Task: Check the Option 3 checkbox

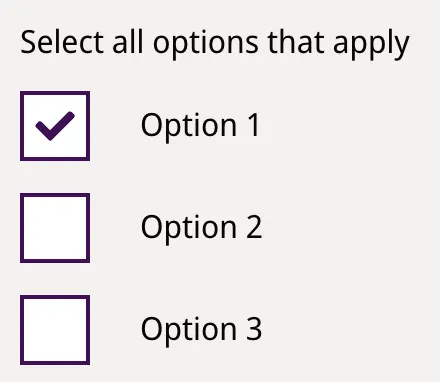Action: [55, 330]
